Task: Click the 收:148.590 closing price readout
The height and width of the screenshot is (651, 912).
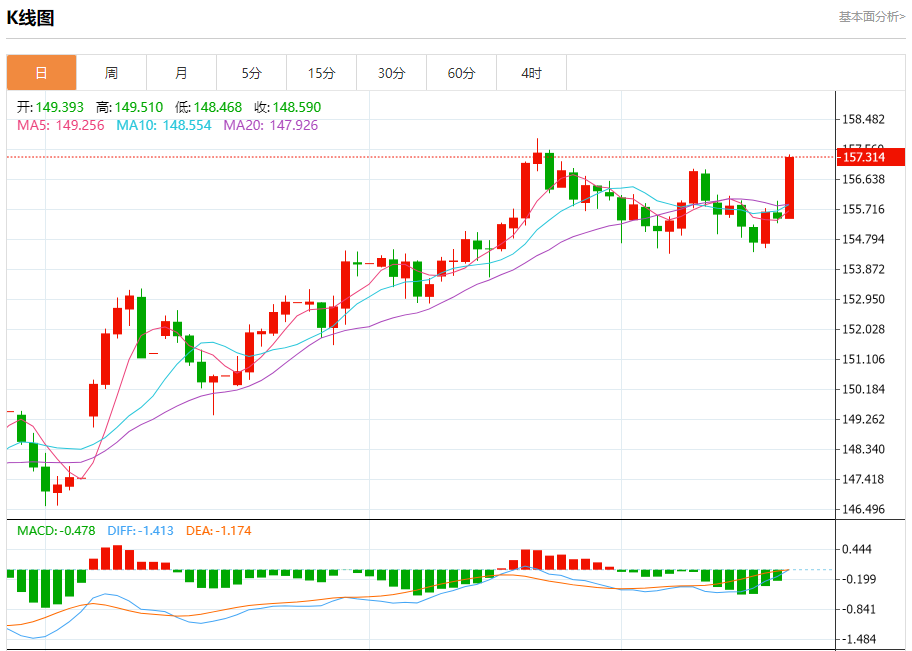Action: (287, 107)
